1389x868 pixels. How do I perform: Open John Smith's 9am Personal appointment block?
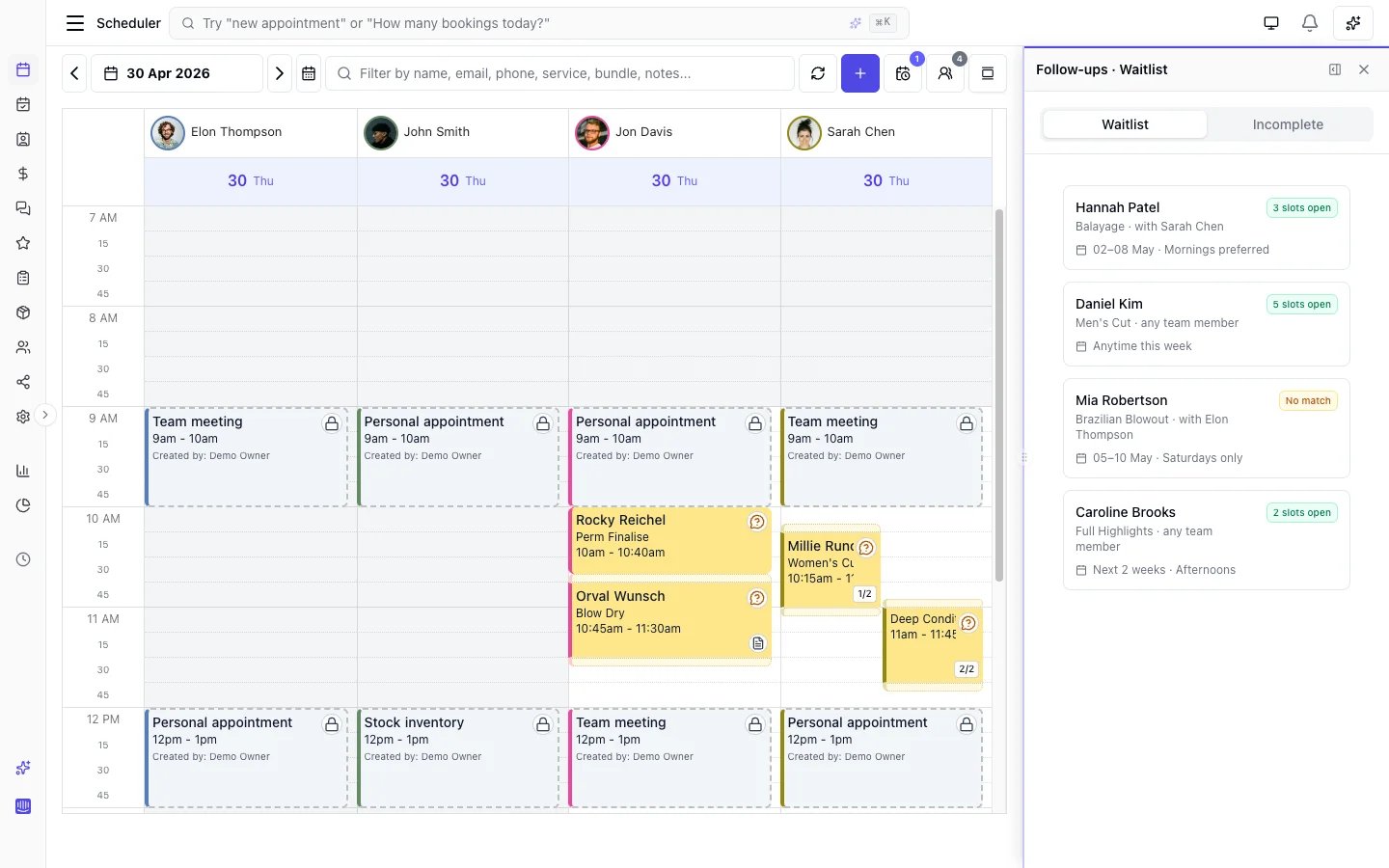pos(458,457)
